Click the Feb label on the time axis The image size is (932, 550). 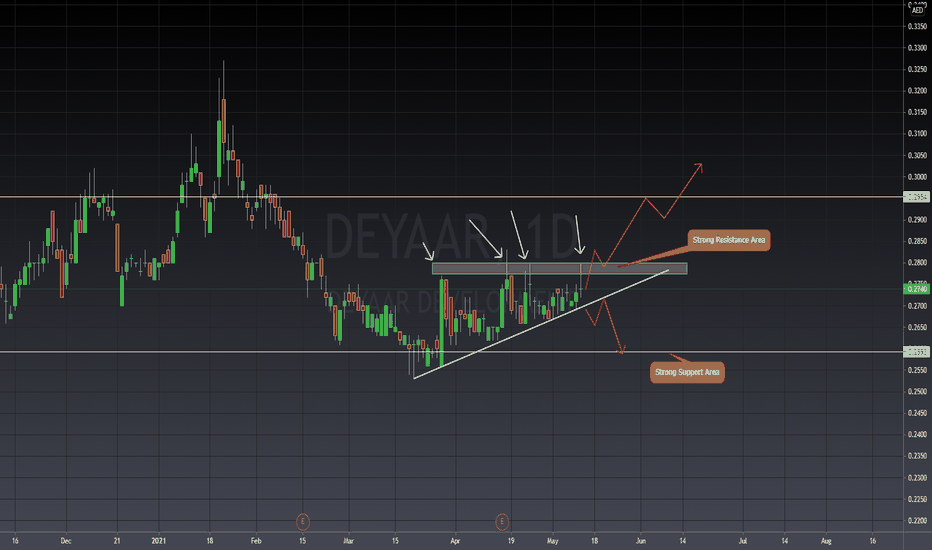point(256,541)
